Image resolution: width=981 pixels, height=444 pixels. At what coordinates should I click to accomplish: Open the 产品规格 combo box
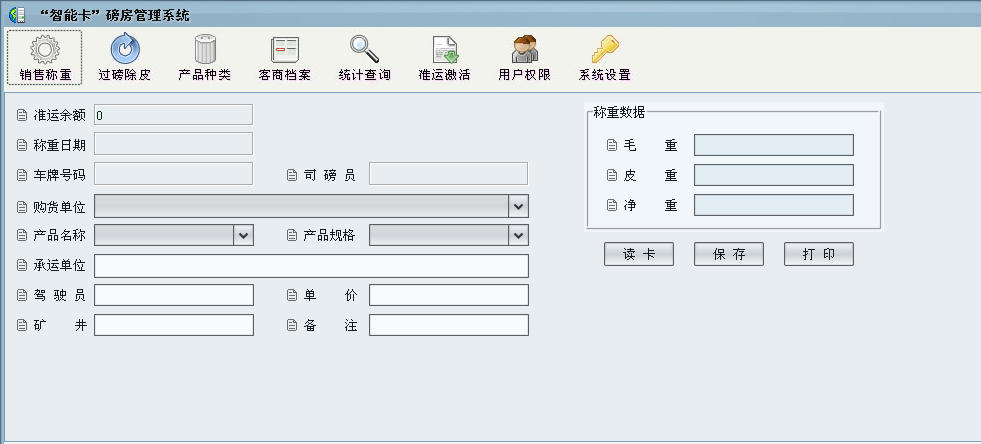pos(518,235)
